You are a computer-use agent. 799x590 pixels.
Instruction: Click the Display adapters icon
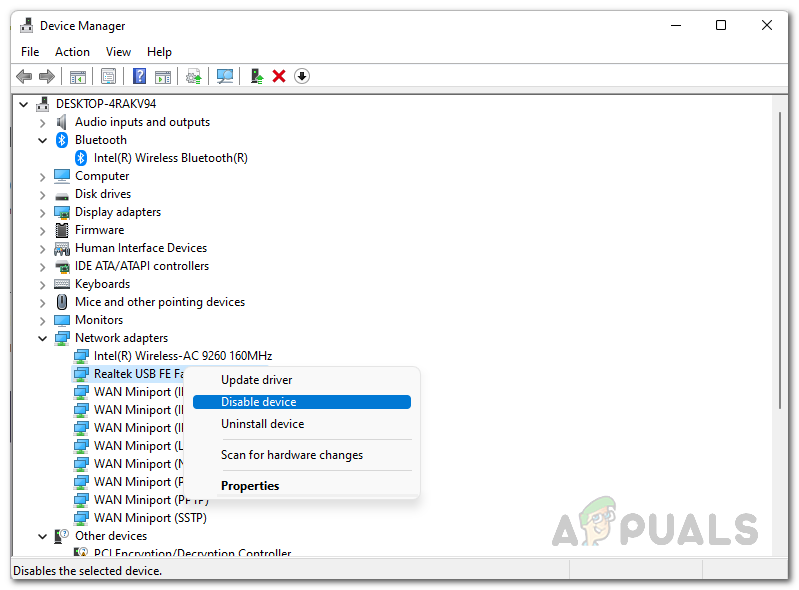coord(62,212)
